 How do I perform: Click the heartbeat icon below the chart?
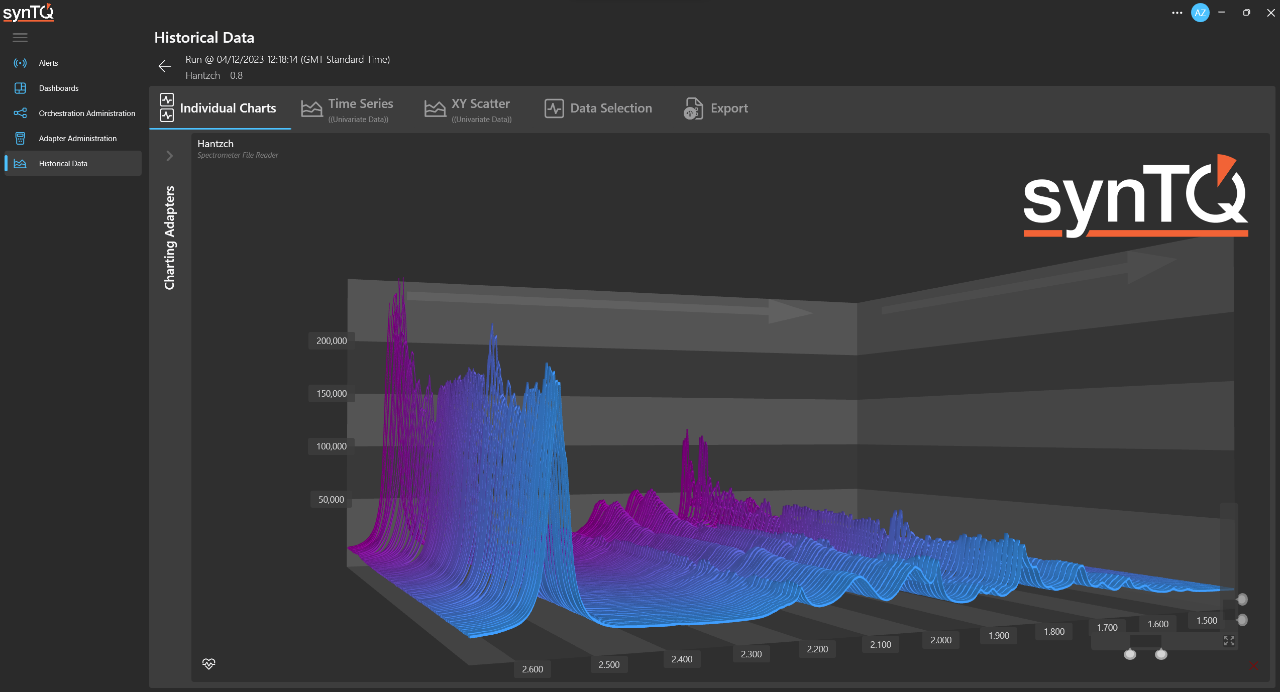pyautogui.click(x=209, y=663)
